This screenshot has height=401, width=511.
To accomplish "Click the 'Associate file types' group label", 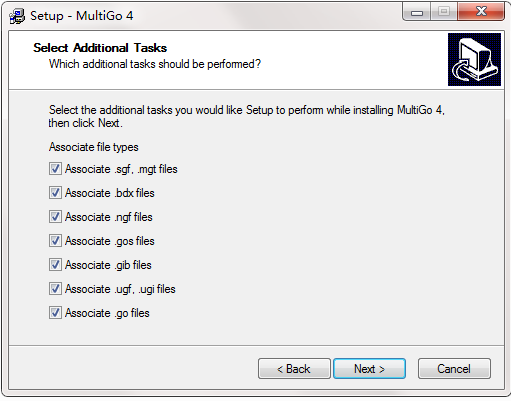I will click(x=94, y=147).
